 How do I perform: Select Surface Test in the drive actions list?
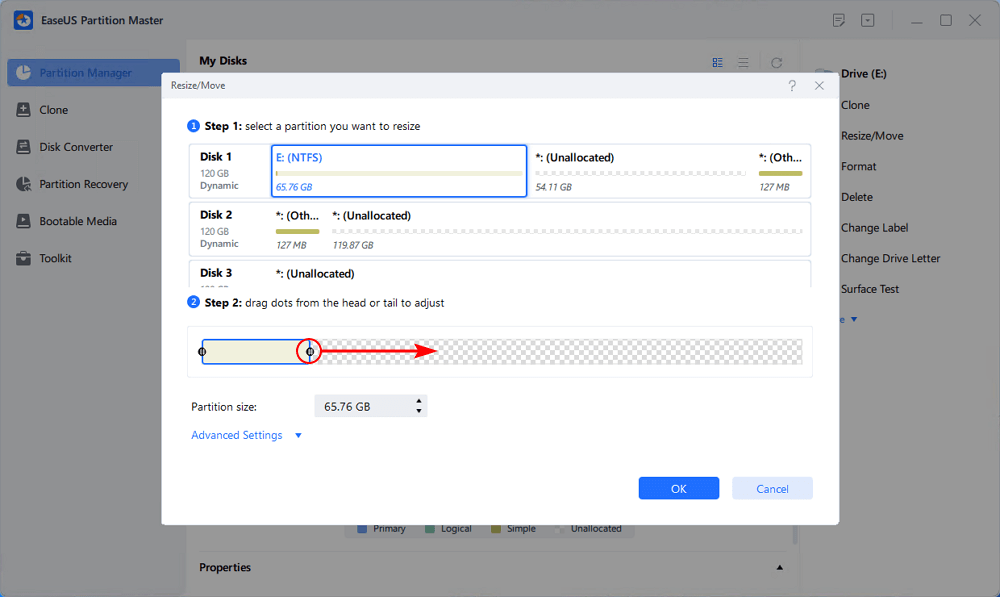[x=869, y=289]
